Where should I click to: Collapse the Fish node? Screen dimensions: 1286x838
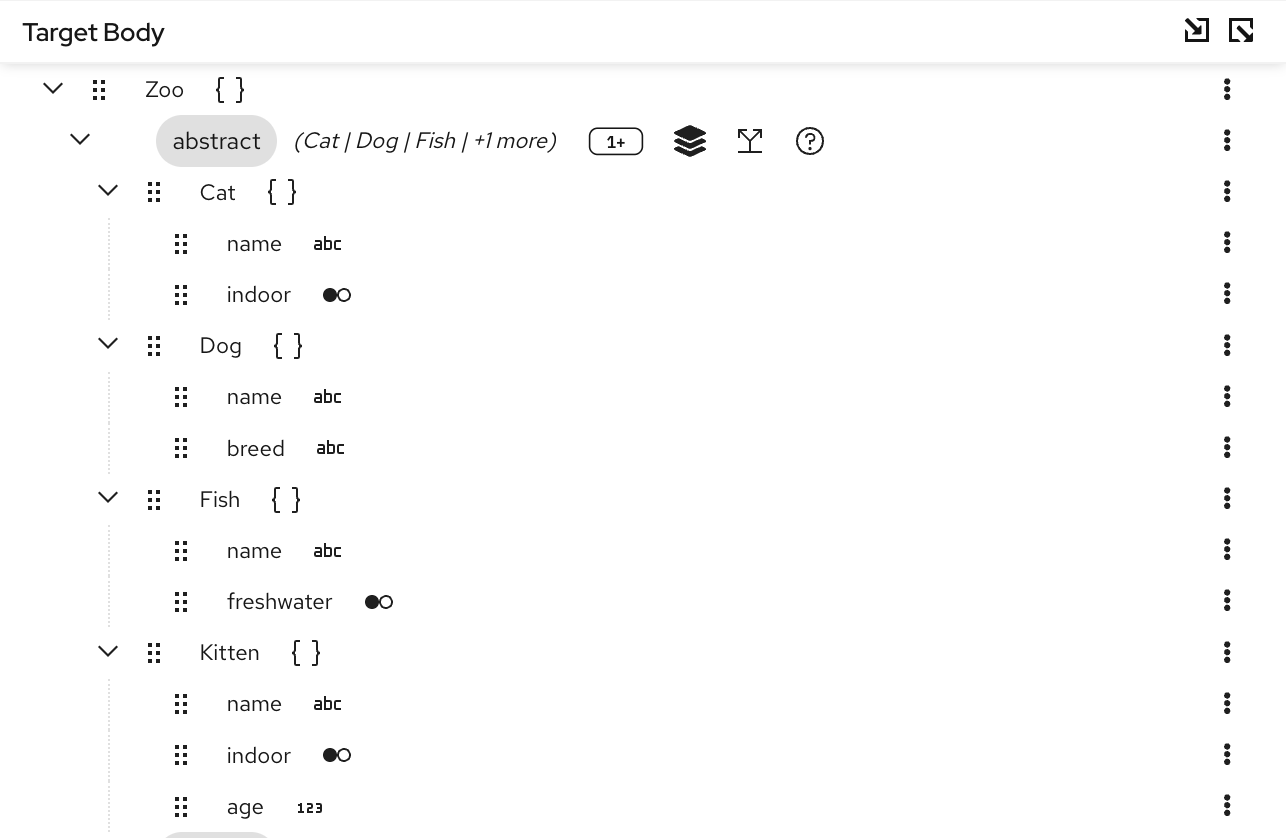(108, 498)
